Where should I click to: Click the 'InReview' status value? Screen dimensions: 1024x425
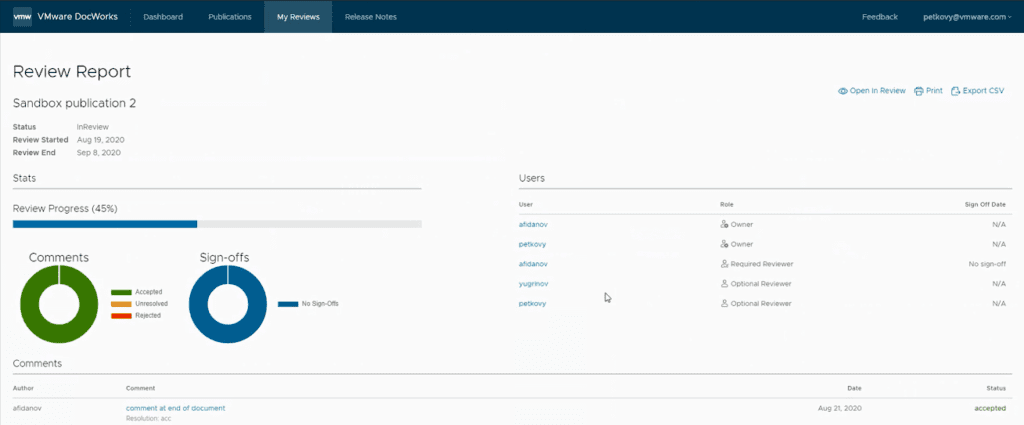point(93,127)
